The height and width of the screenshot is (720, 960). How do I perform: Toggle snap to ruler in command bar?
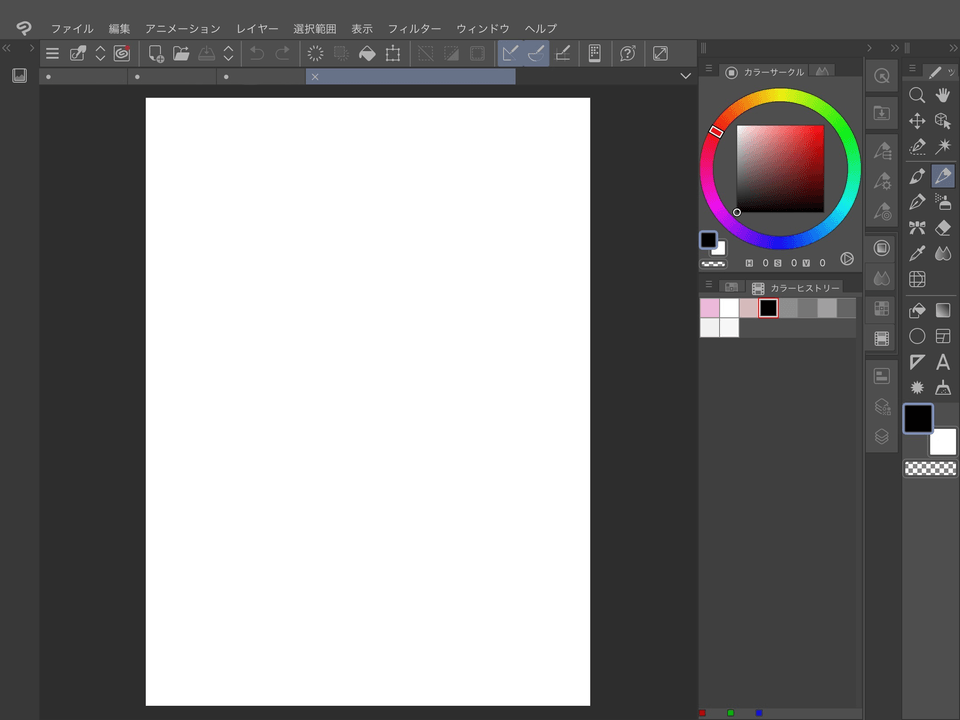tap(510, 54)
